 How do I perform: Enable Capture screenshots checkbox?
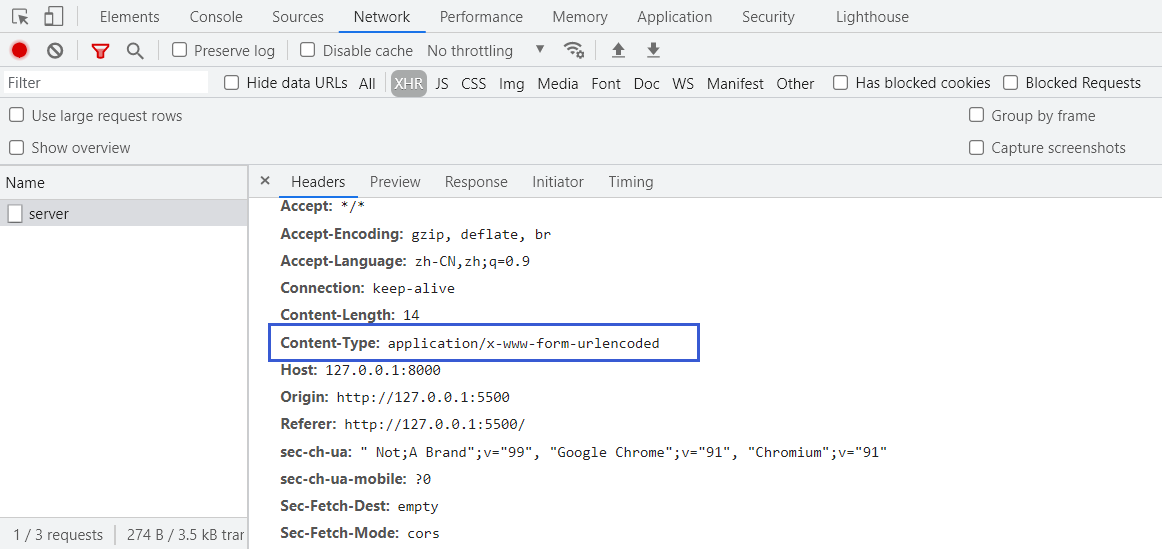tap(977, 147)
